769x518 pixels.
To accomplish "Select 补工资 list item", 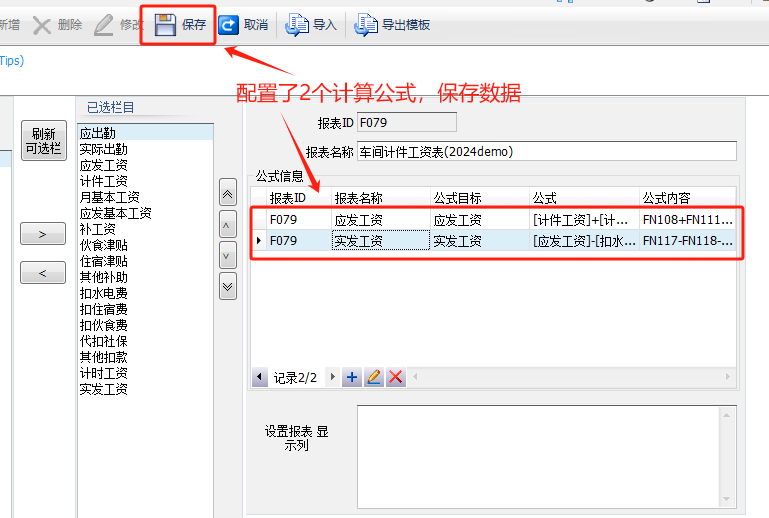I will 146,229.
